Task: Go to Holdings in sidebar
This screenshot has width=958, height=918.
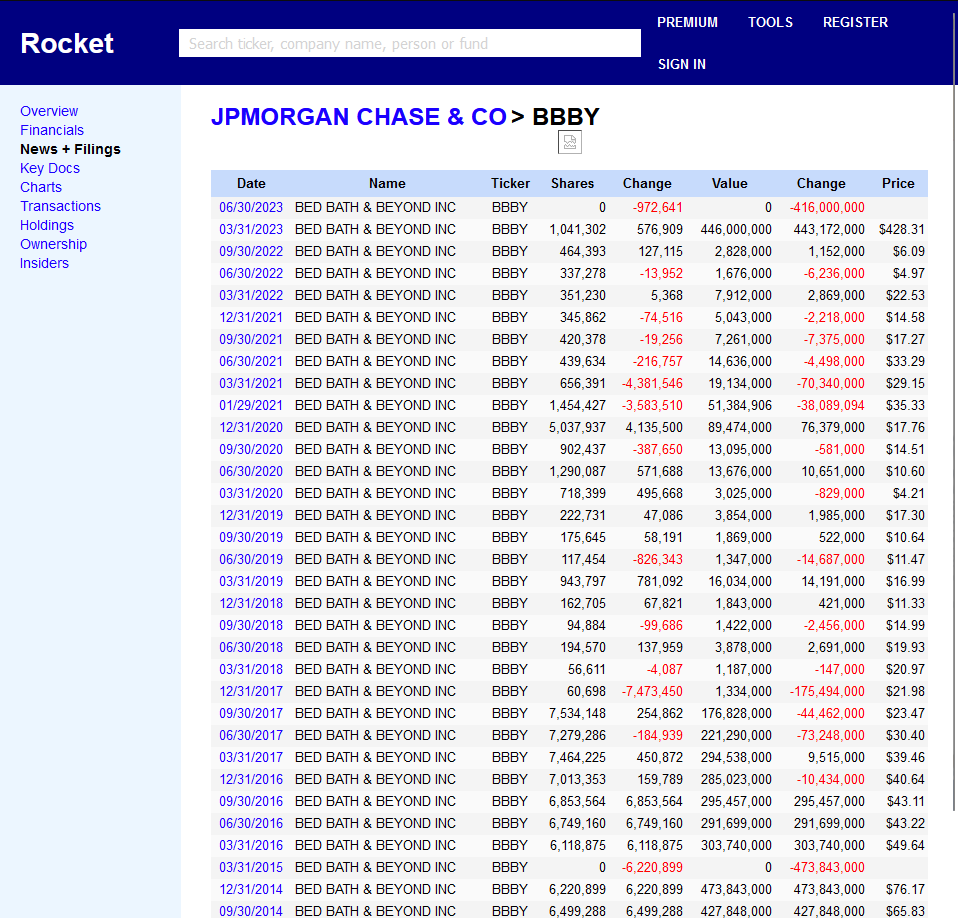Action: [46, 225]
